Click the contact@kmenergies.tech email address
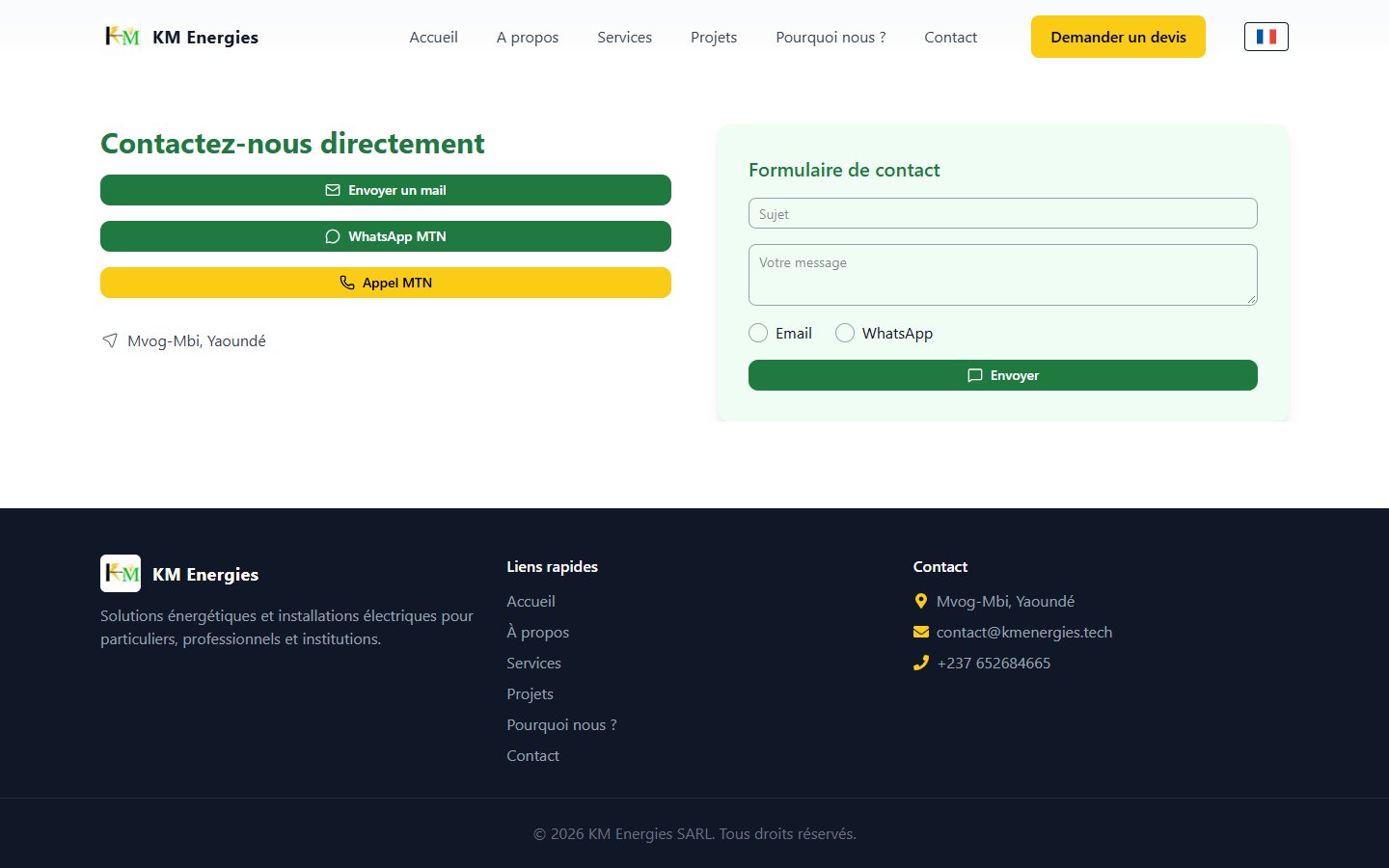1389x868 pixels. tap(1024, 632)
